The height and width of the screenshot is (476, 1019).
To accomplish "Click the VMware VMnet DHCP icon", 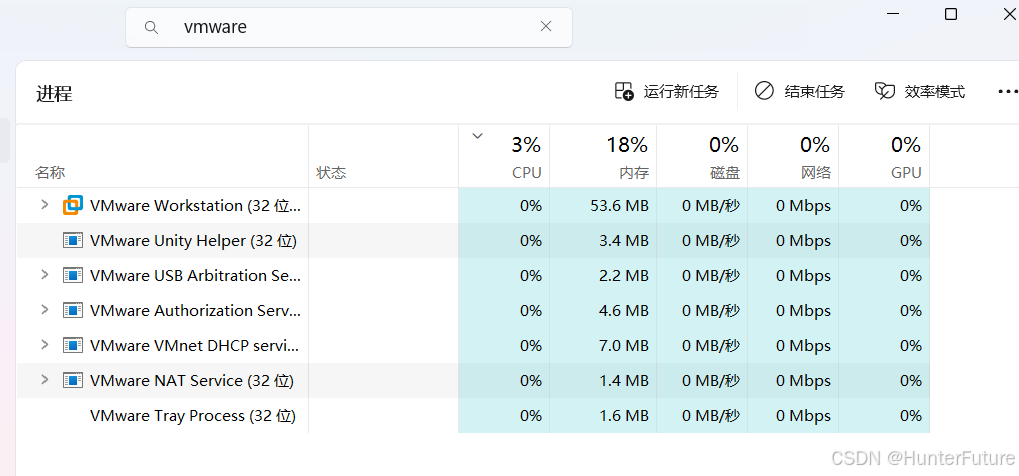I will 73,345.
